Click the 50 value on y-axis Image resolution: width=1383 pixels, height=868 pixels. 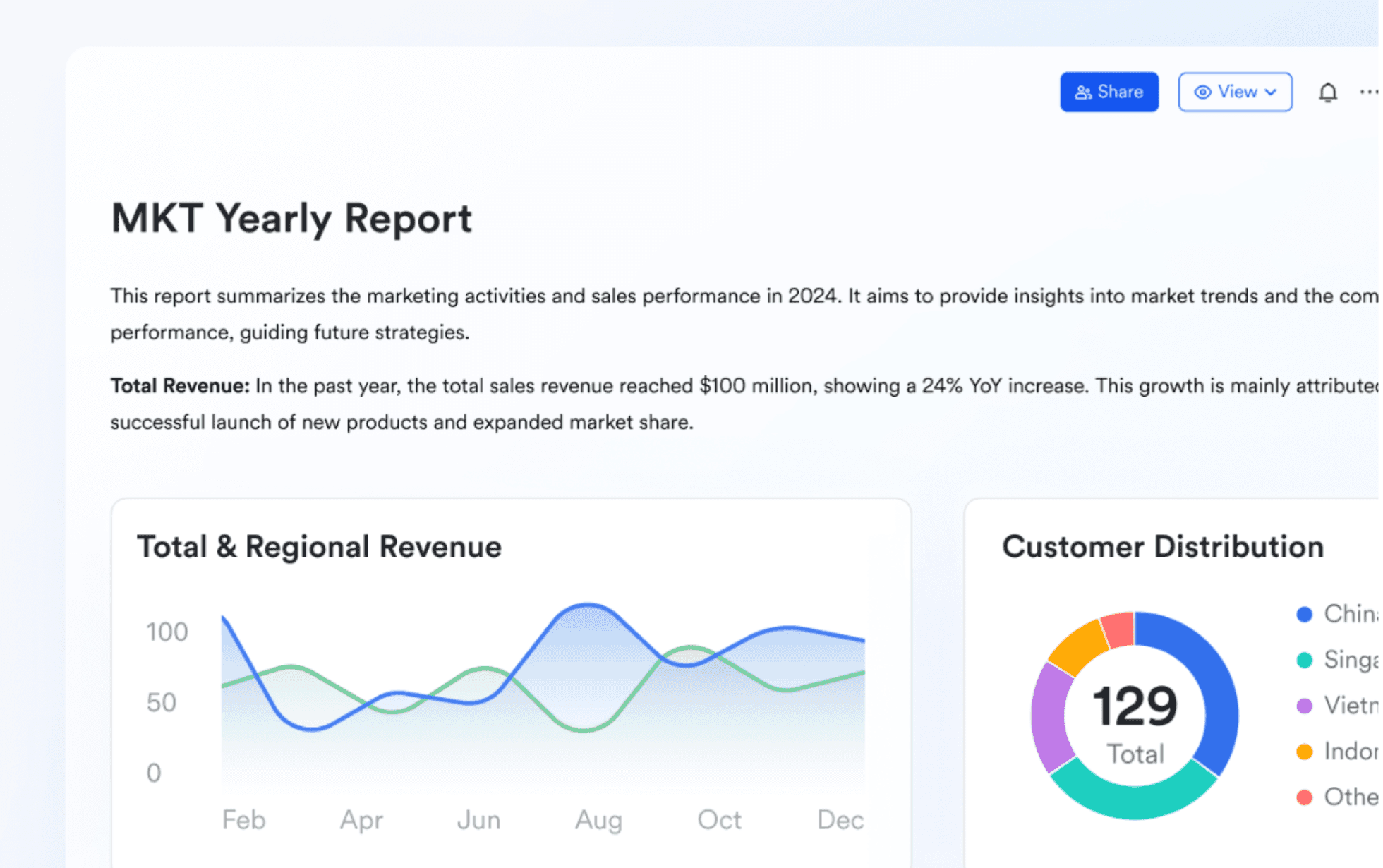pos(161,702)
